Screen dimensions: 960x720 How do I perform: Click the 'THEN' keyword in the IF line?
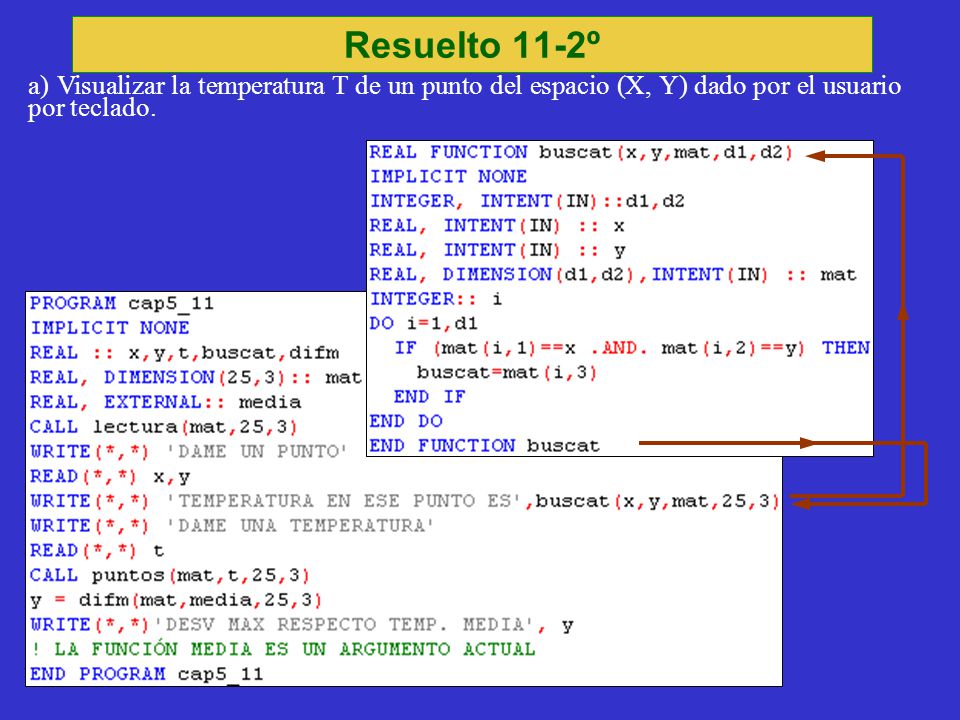point(846,347)
